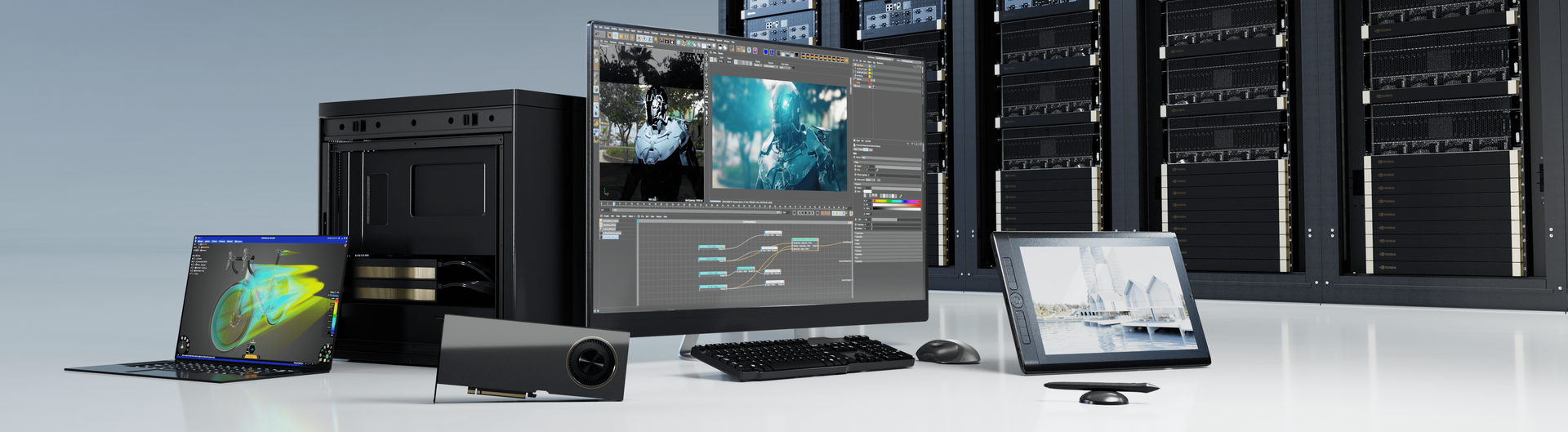Click the rendered teal robot preview image

coord(779,135)
